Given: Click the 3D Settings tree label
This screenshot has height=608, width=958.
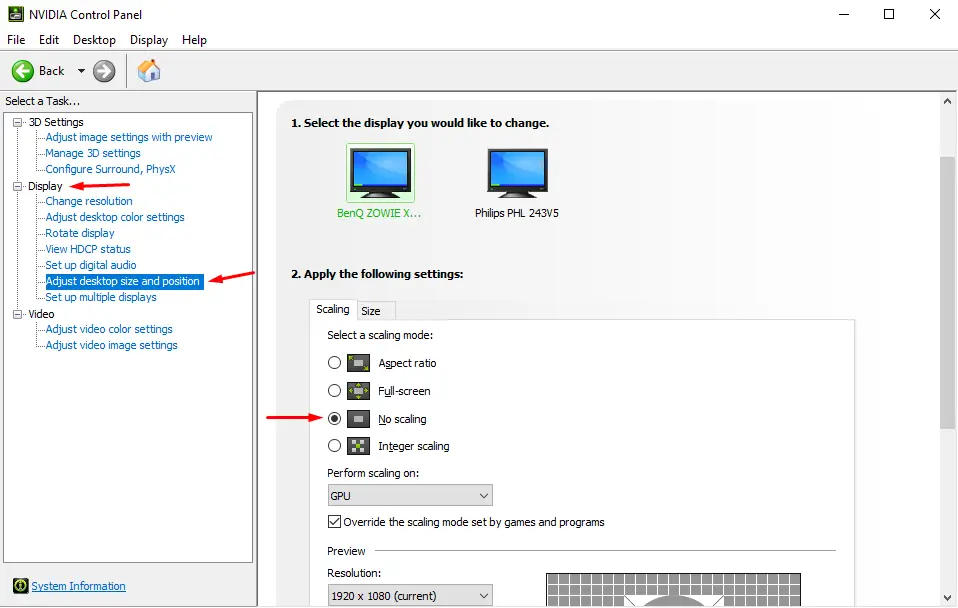Looking at the screenshot, I should coord(56,122).
